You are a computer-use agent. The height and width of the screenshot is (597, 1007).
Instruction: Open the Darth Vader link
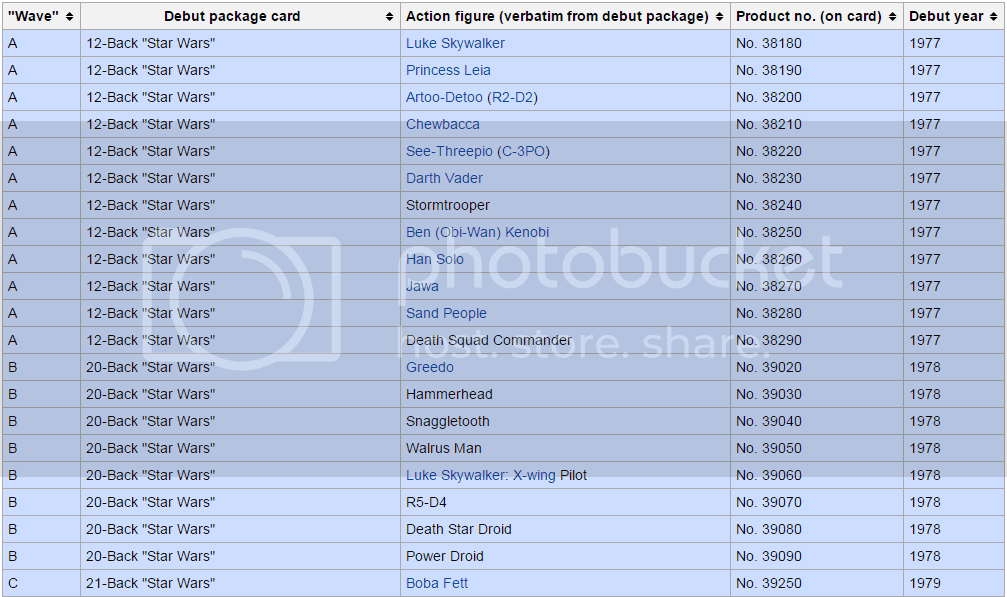coord(444,178)
